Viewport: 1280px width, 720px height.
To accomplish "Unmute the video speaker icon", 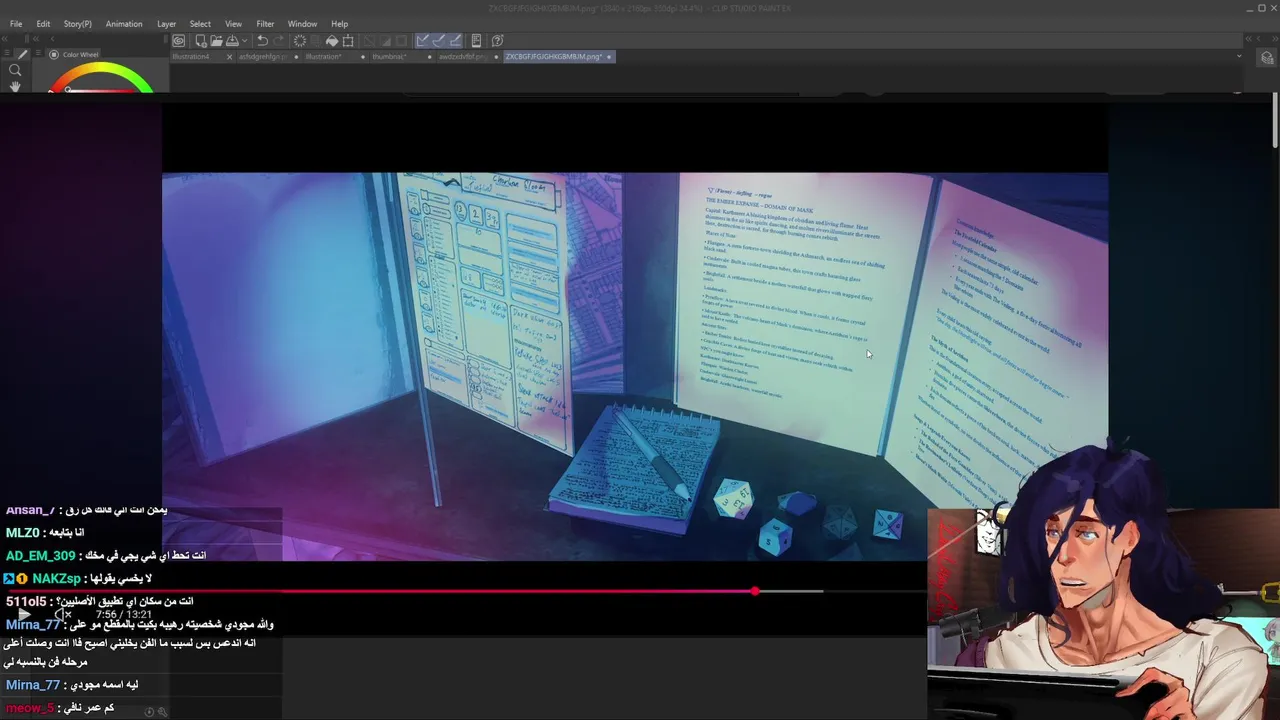I will pyautogui.click(x=63, y=615).
